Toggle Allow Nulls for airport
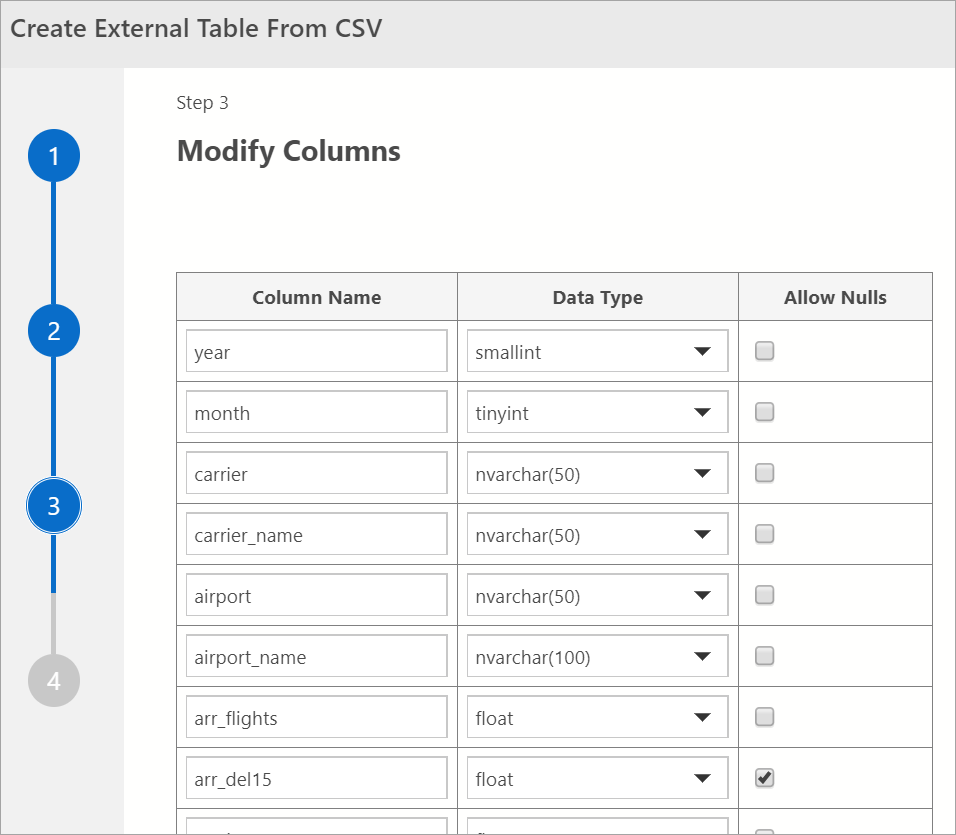956x835 pixels. pos(764,594)
